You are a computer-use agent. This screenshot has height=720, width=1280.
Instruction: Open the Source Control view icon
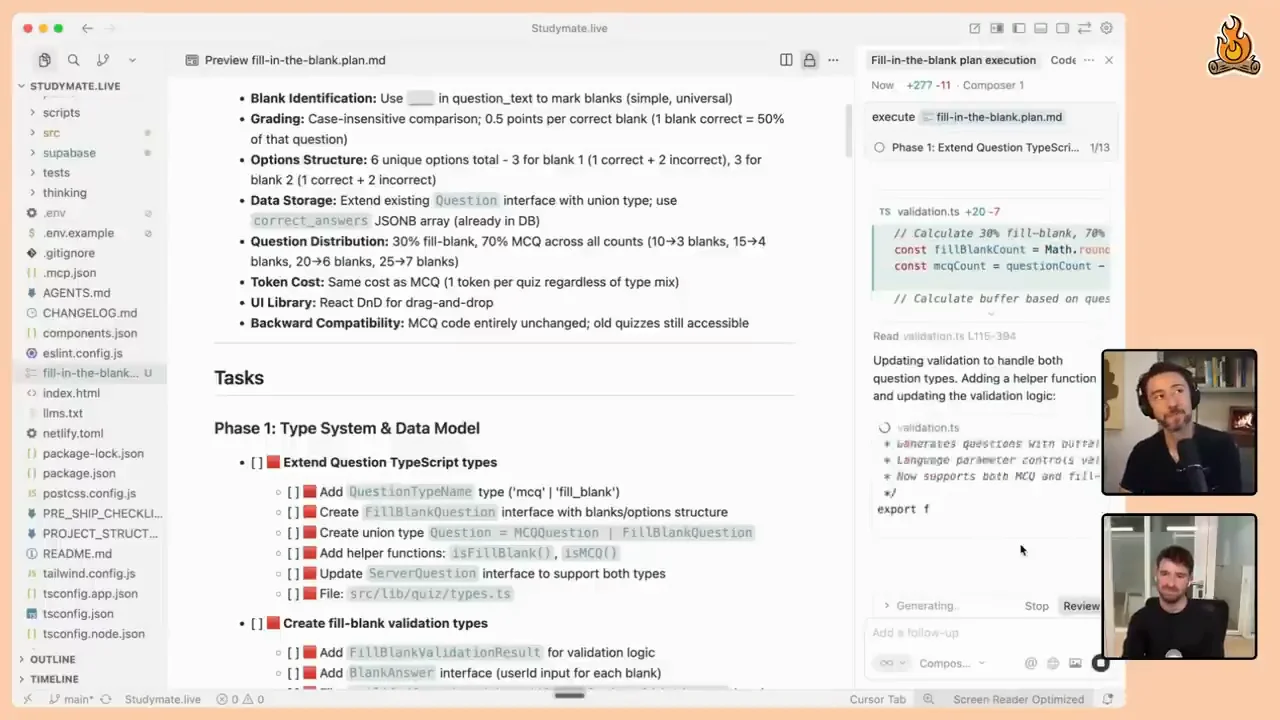pyautogui.click(x=102, y=60)
